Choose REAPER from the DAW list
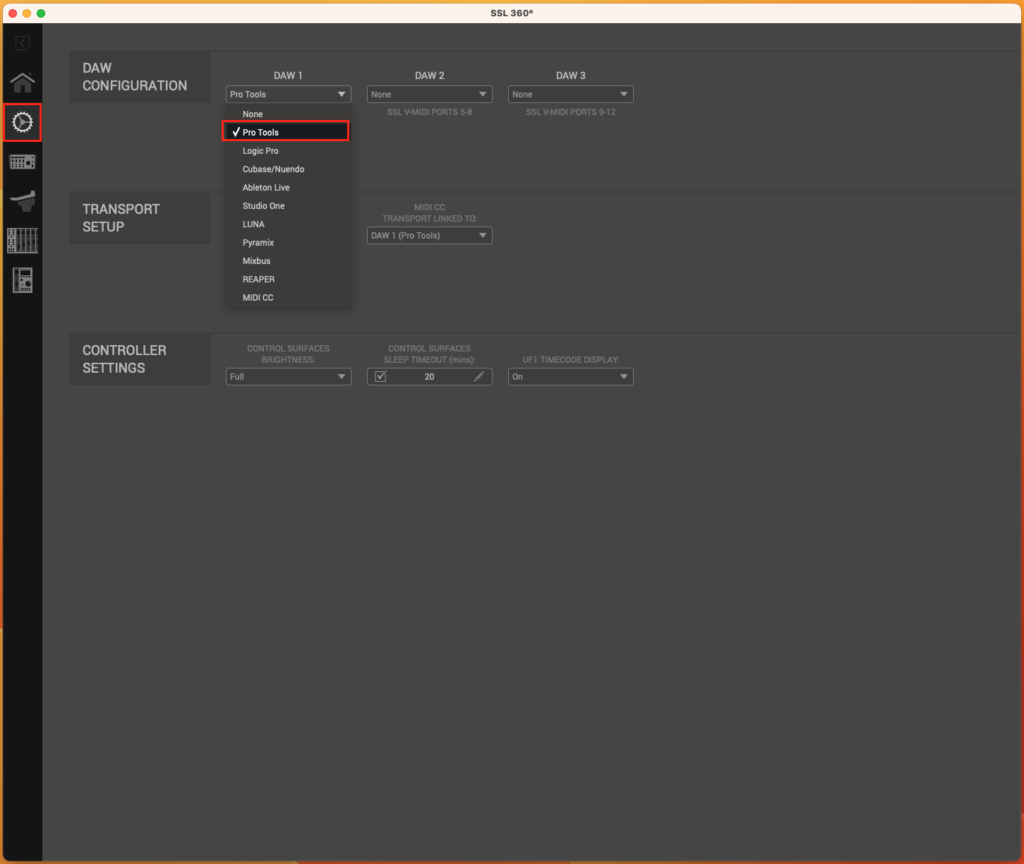The image size is (1024, 864). 288,279
